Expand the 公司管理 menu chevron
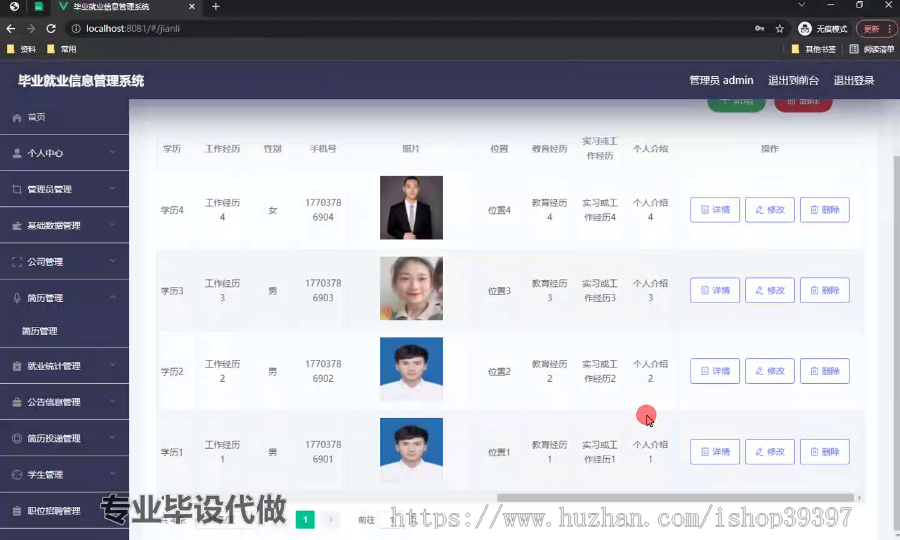Image resolution: width=900 pixels, height=540 pixels. click(112, 261)
